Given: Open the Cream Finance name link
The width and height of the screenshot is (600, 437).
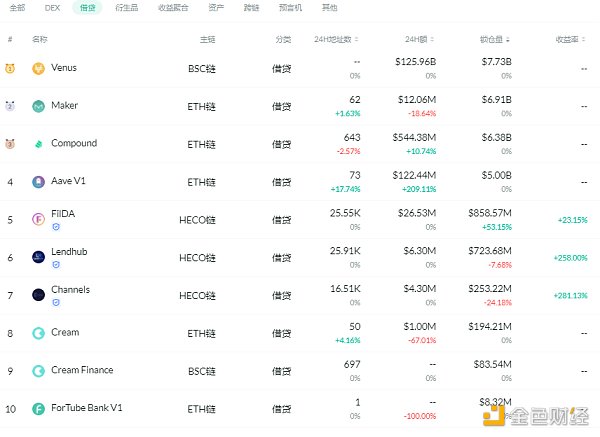Looking at the screenshot, I should click(x=82, y=370).
